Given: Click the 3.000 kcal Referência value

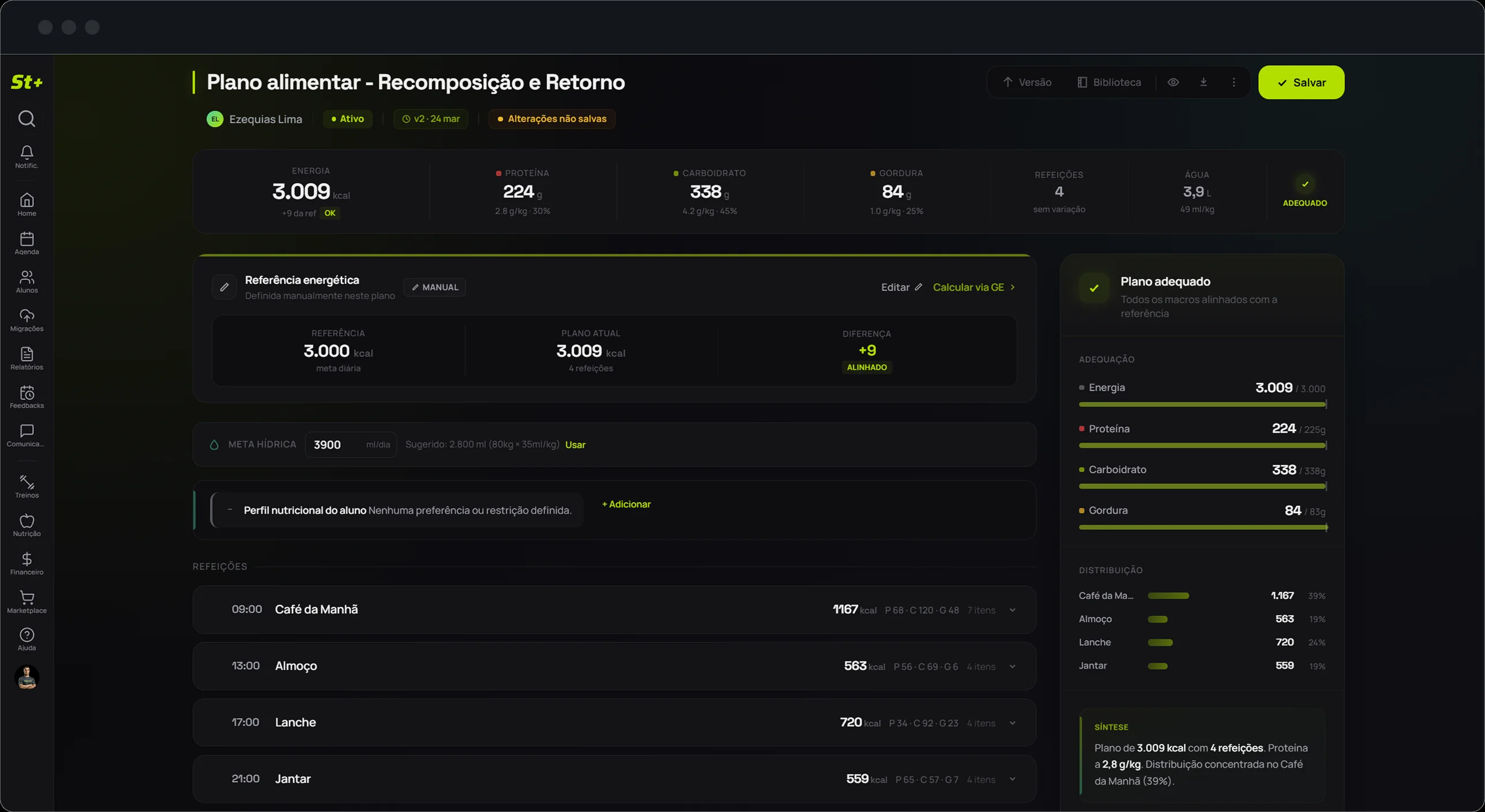Looking at the screenshot, I should click(x=338, y=351).
